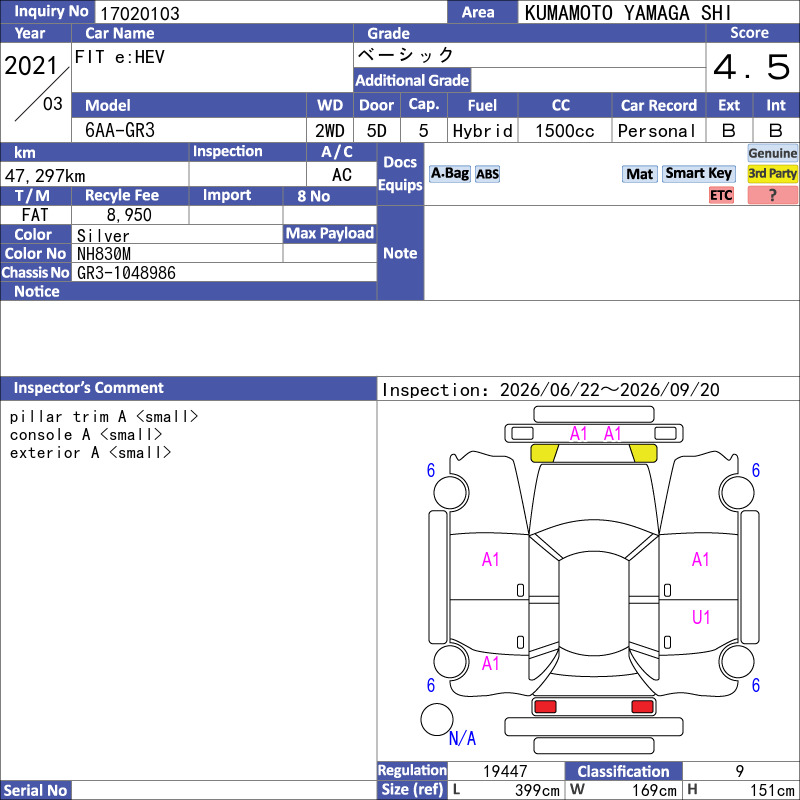Screen dimensions: 800x800
Task: Click the Additional Grade label
Action: point(412,80)
